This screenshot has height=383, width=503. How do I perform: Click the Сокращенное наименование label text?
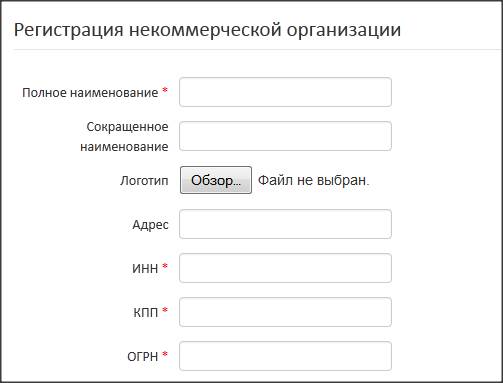coord(124,136)
